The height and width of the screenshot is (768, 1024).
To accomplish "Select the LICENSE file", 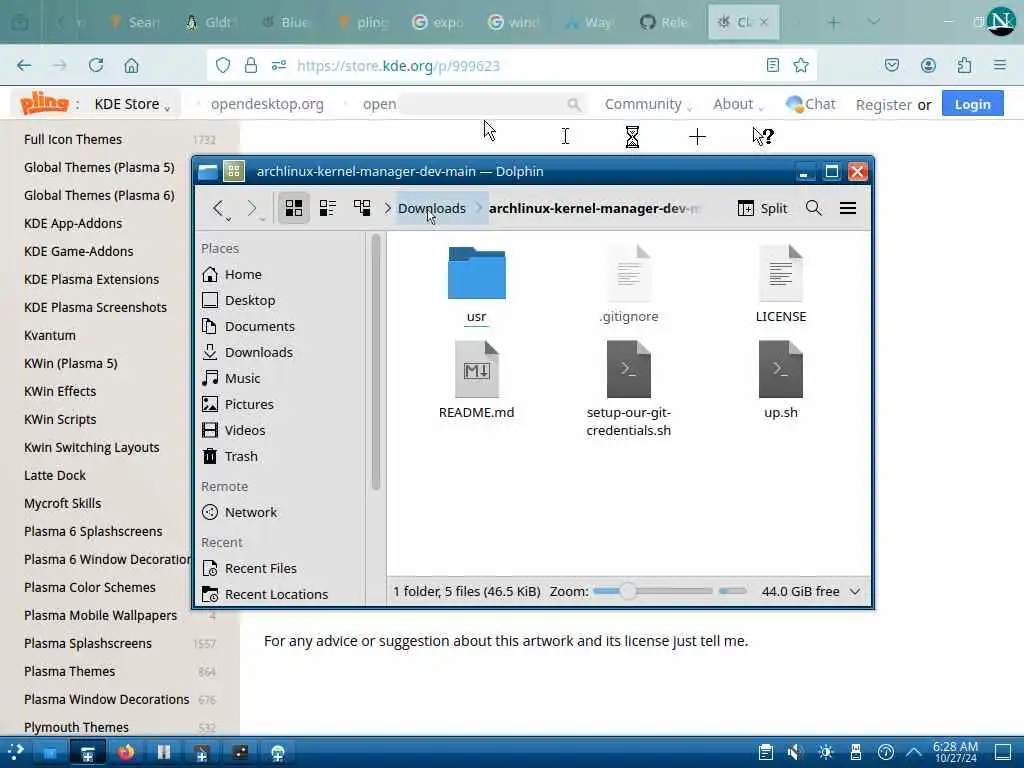I will coord(780,284).
